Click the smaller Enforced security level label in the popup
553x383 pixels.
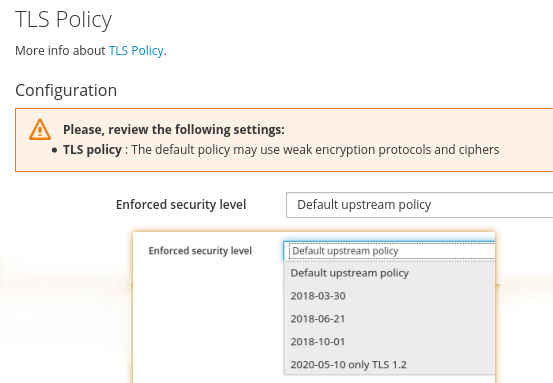[x=200, y=251]
